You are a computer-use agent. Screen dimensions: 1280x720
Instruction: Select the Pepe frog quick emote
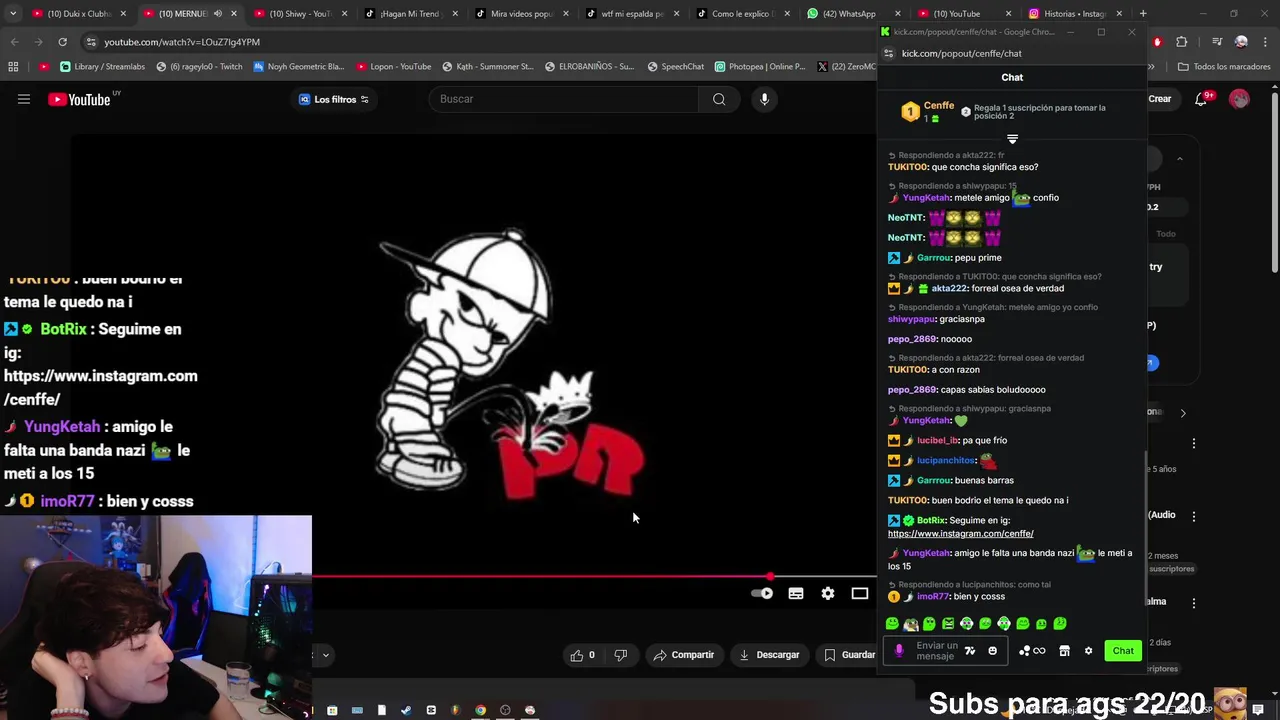[911, 624]
